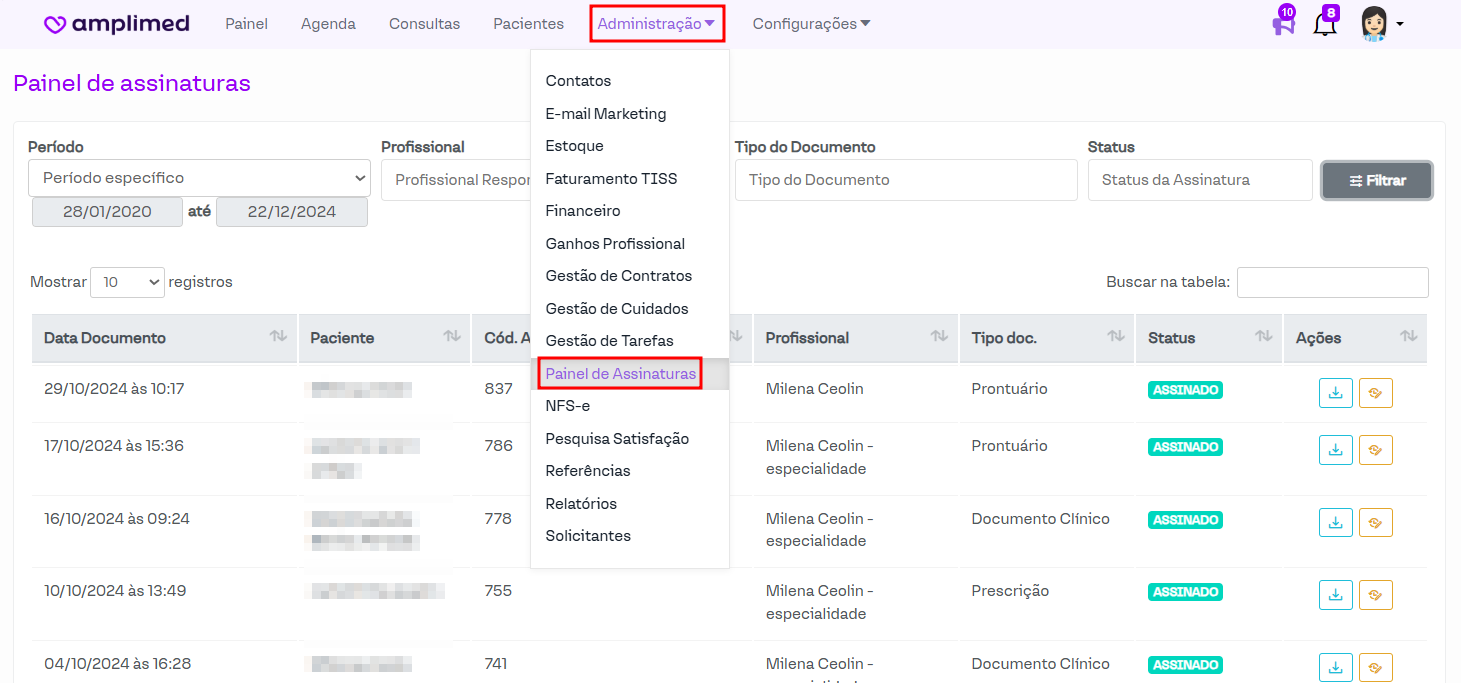
Task: Open the notifications bell
Action: pos(1325,23)
